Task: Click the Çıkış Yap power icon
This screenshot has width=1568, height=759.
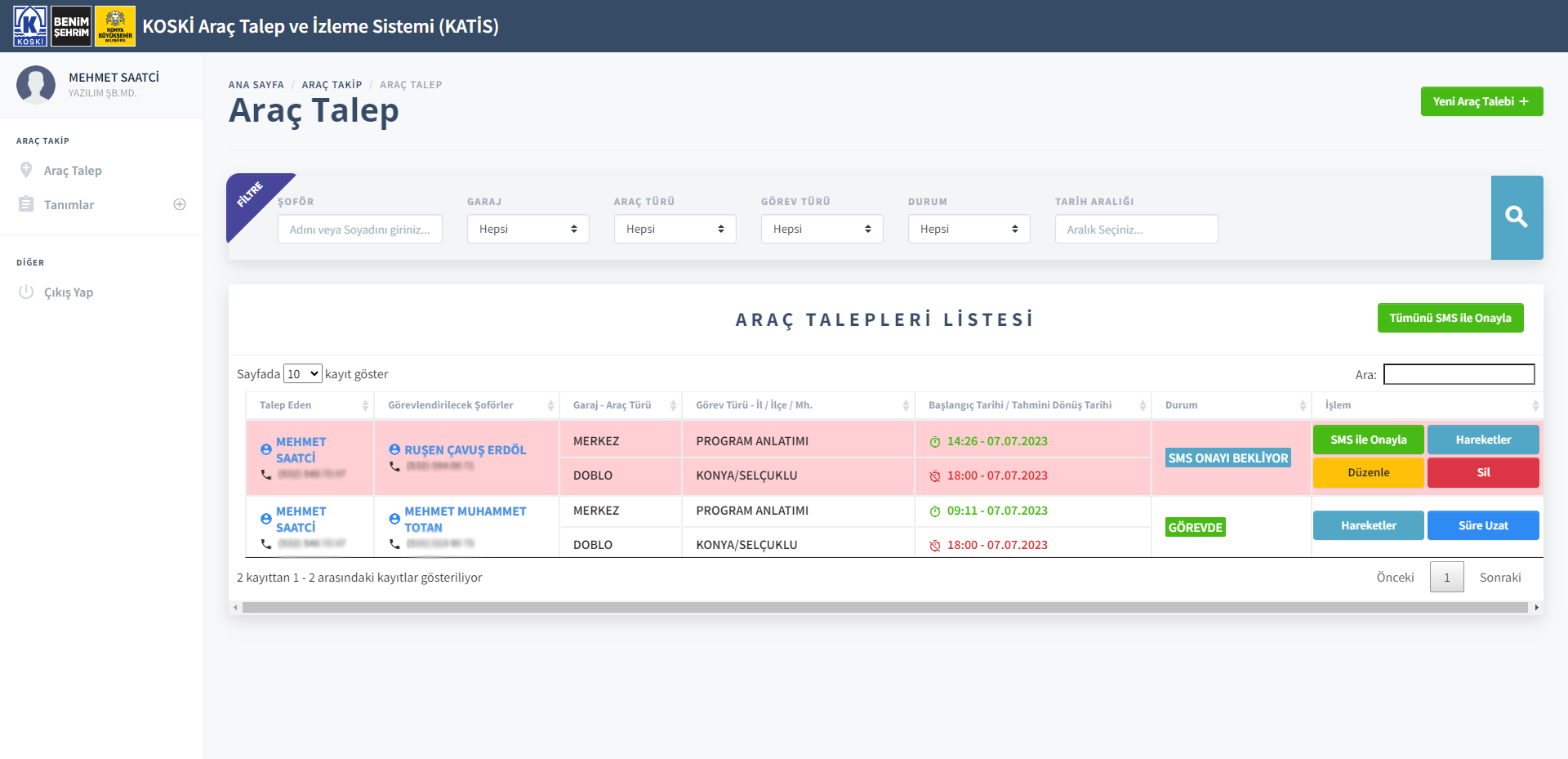Action: [x=26, y=292]
